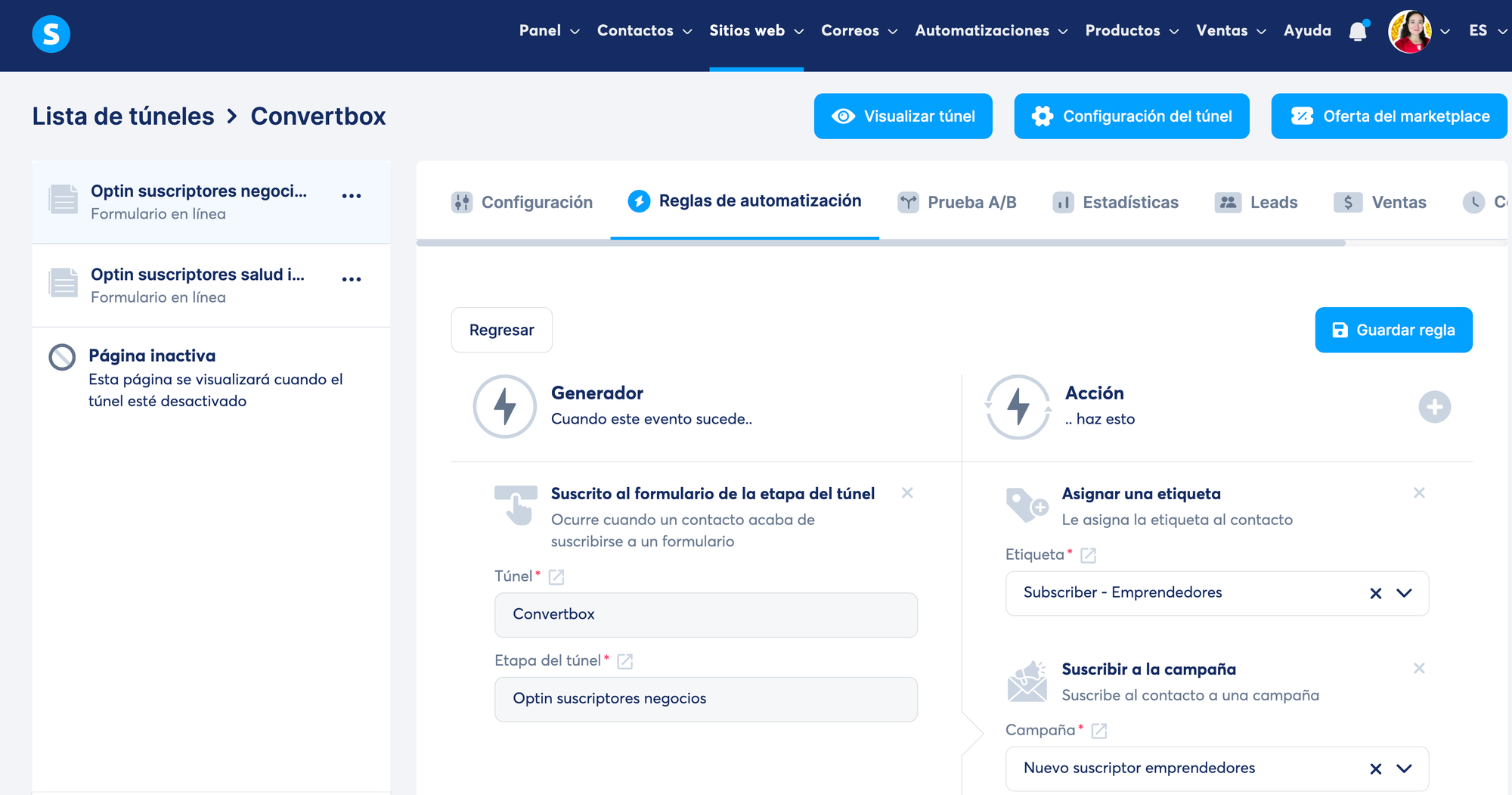Image resolution: width=1512 pixels, height=795 pixels.
Task: Expand the Campaña dropdown arrow
Action: point(1405,769)
